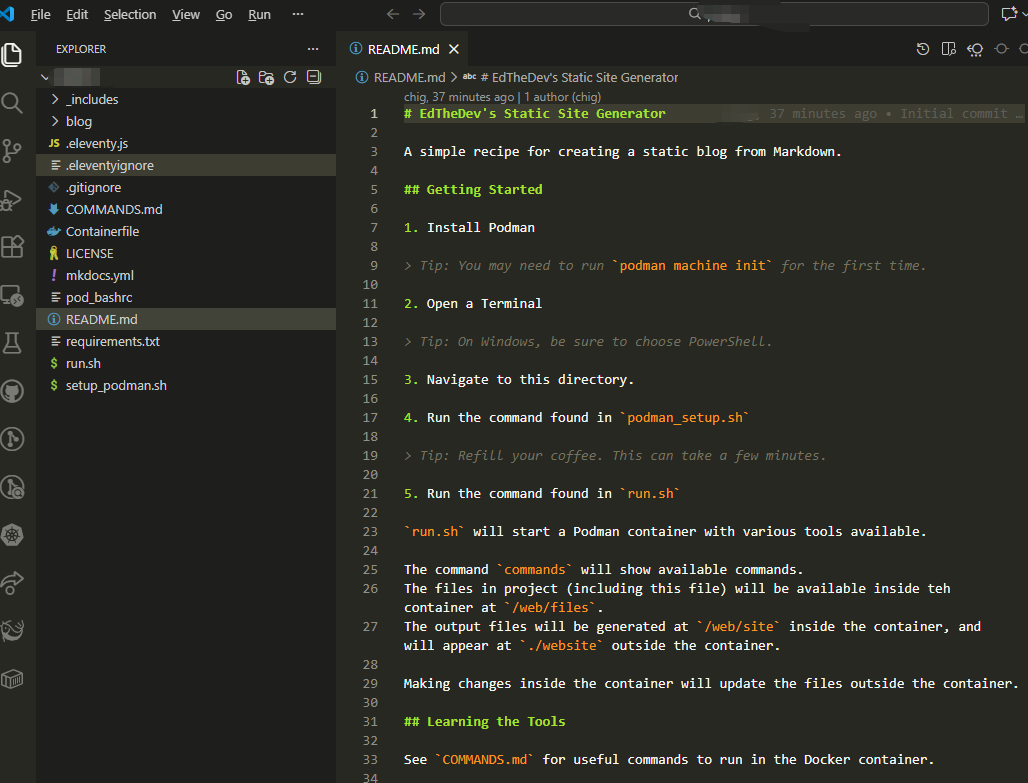Image resolution: width=1028 pixels, height=783 pixels.
Task: Open the Git graph circular branch icon
Action: [x=12, y=439]
